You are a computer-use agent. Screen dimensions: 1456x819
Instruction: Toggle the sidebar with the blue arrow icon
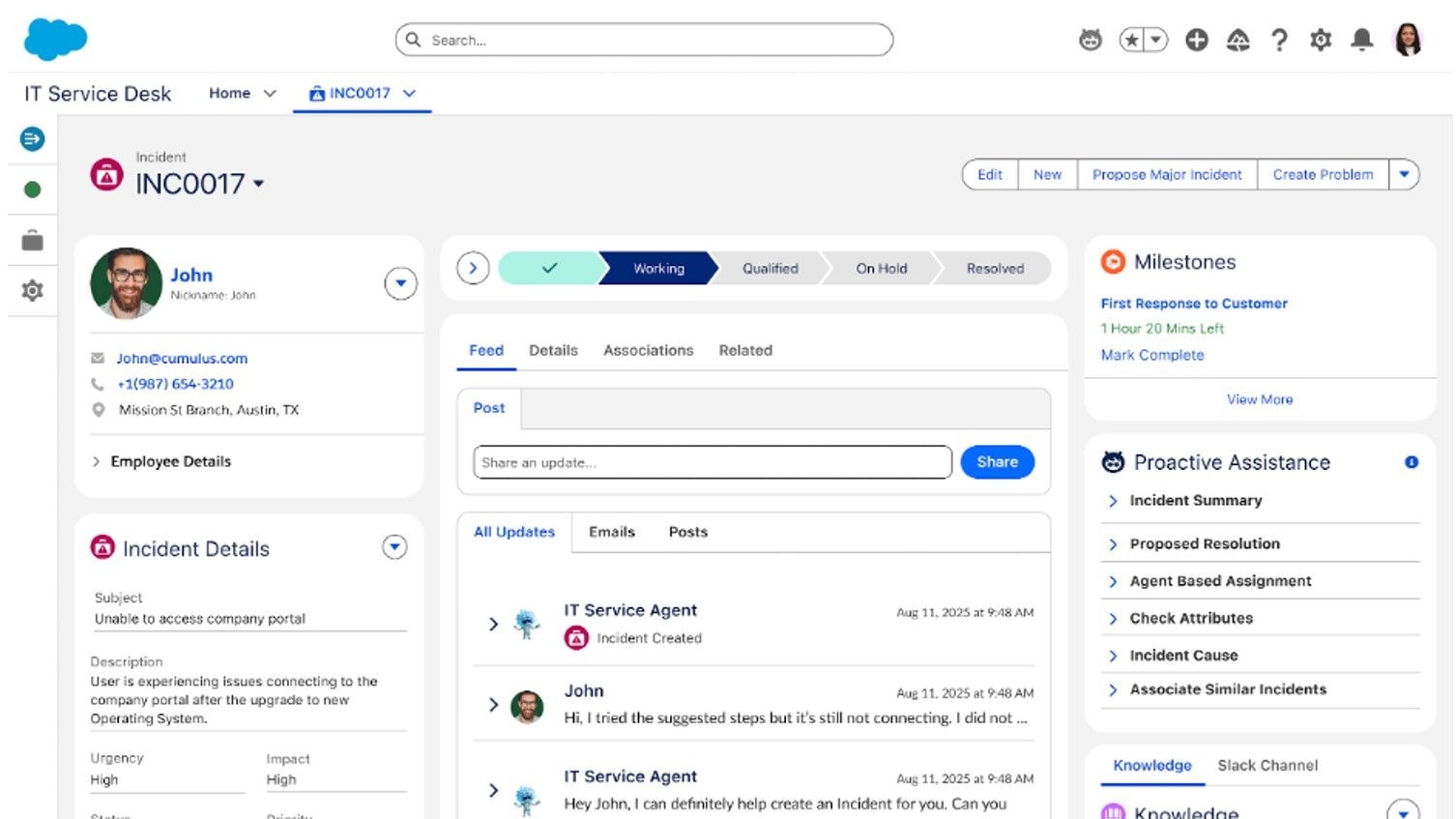(32, 138)
